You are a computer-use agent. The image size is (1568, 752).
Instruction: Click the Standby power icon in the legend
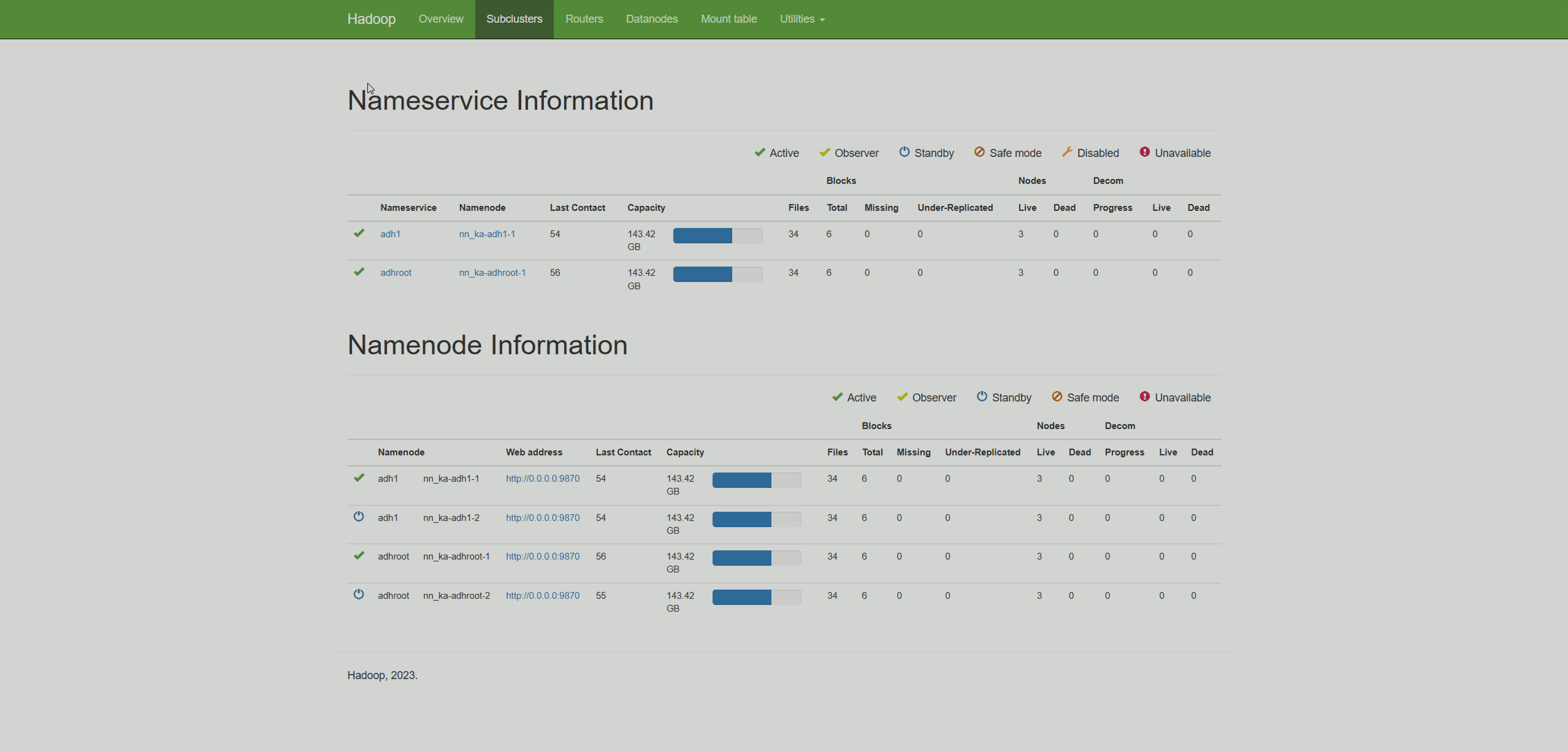pyautogui.click(x=905, y=152)
